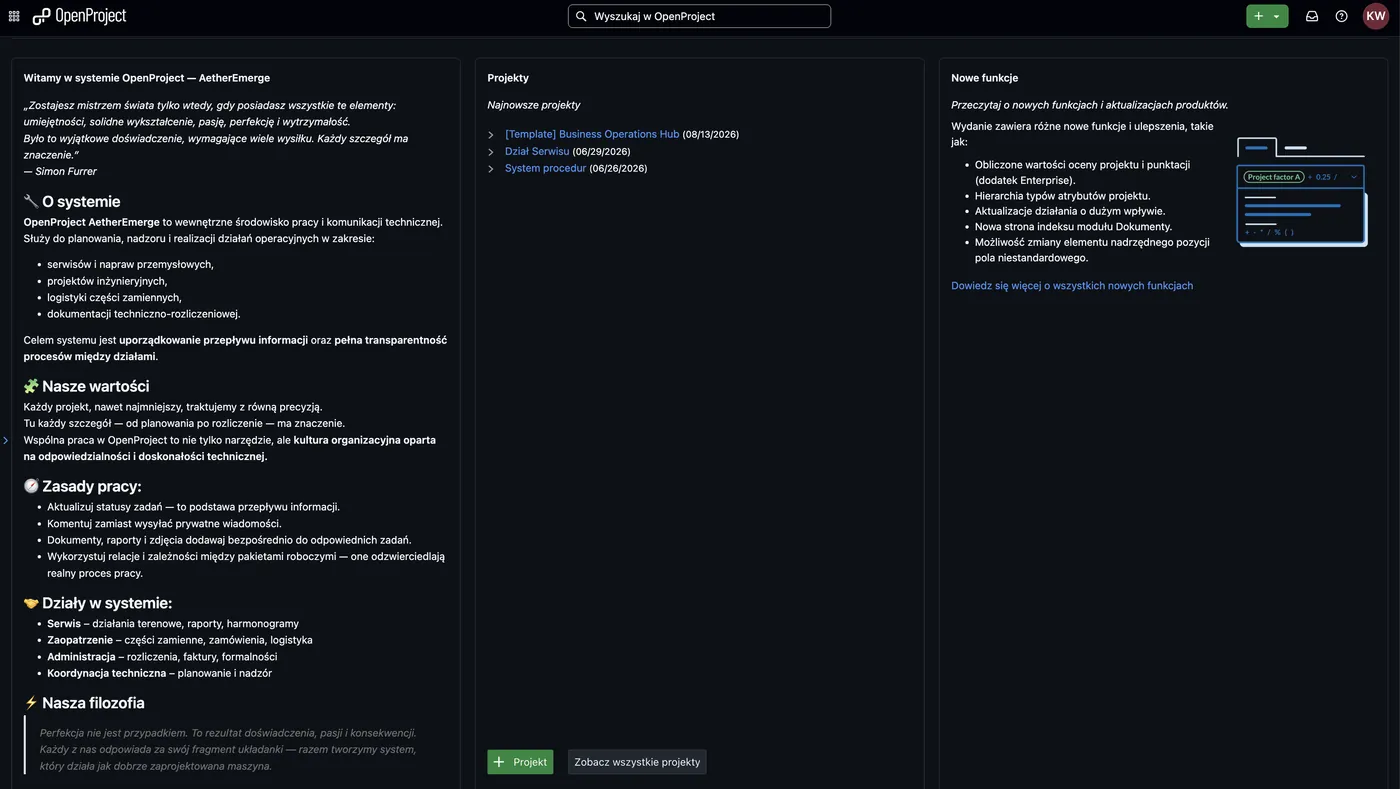Click the '— Simon Furrer' quote attribution

pyautogui.click(x=60, y=171)
